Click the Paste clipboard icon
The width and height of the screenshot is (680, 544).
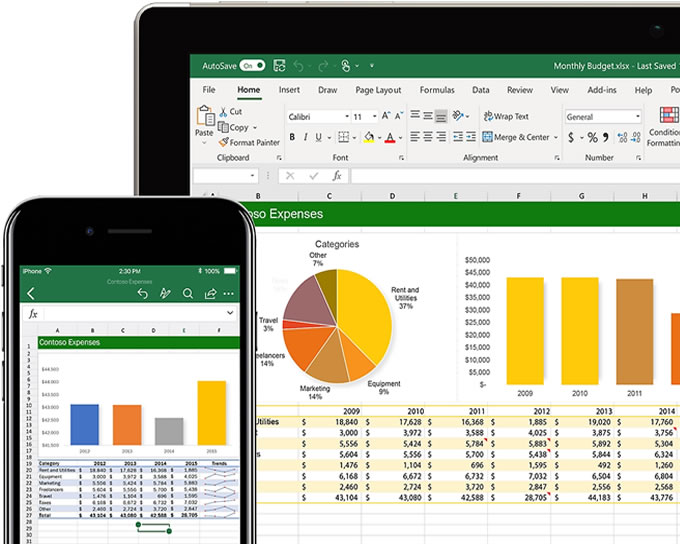tap(205, 116)
